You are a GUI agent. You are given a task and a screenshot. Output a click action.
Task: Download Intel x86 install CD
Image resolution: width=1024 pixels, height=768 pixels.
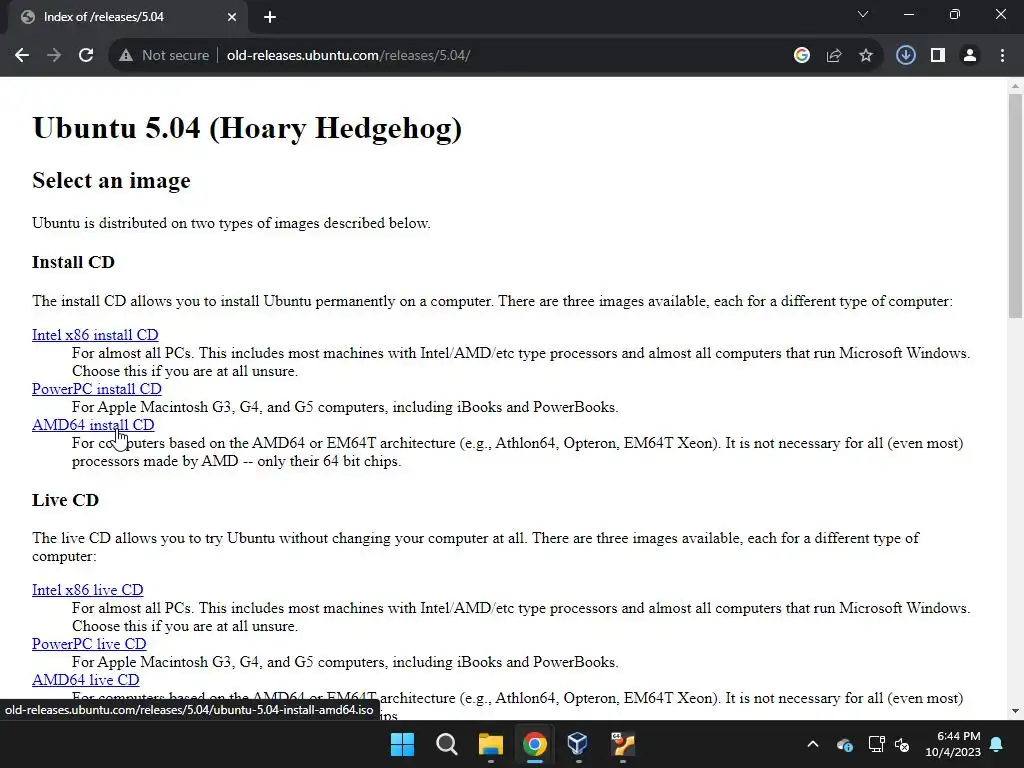pos(95,335)
